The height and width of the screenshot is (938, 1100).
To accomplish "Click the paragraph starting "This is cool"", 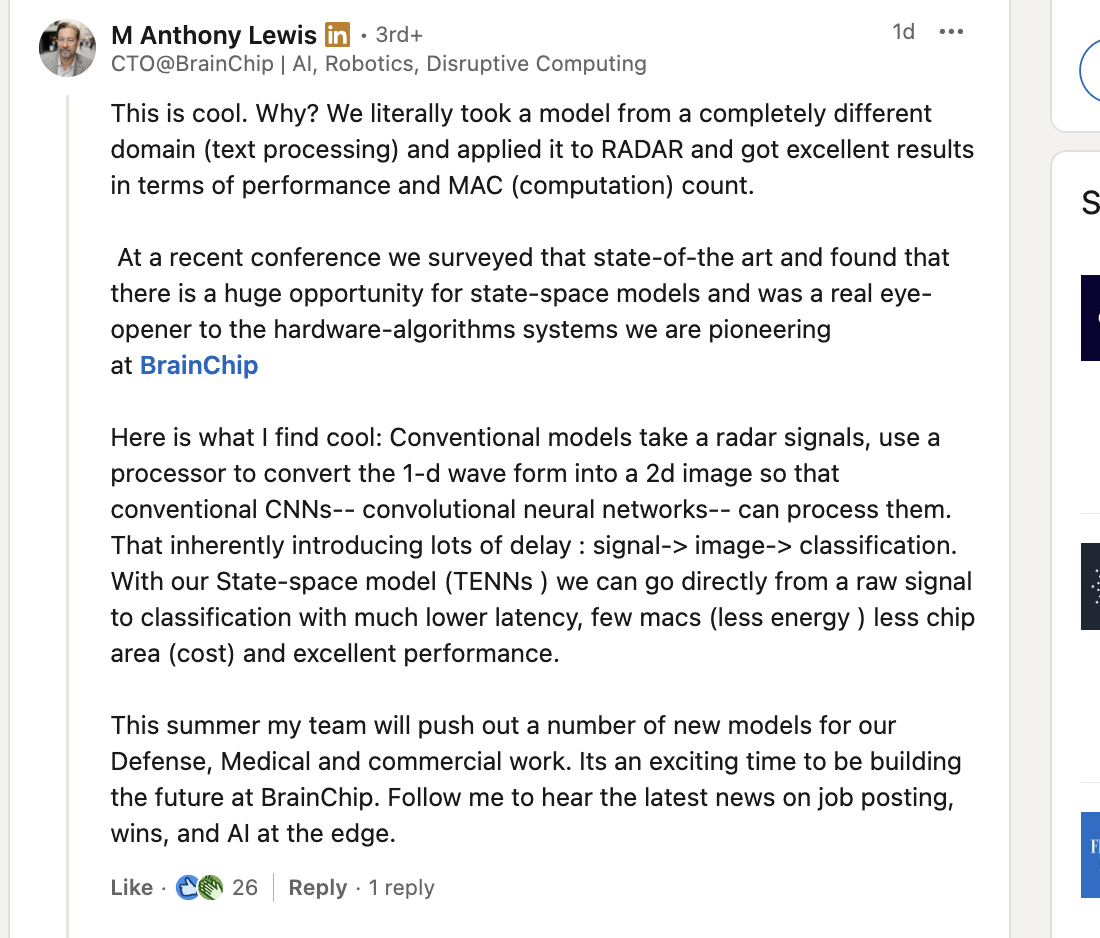I will [540, 149].
